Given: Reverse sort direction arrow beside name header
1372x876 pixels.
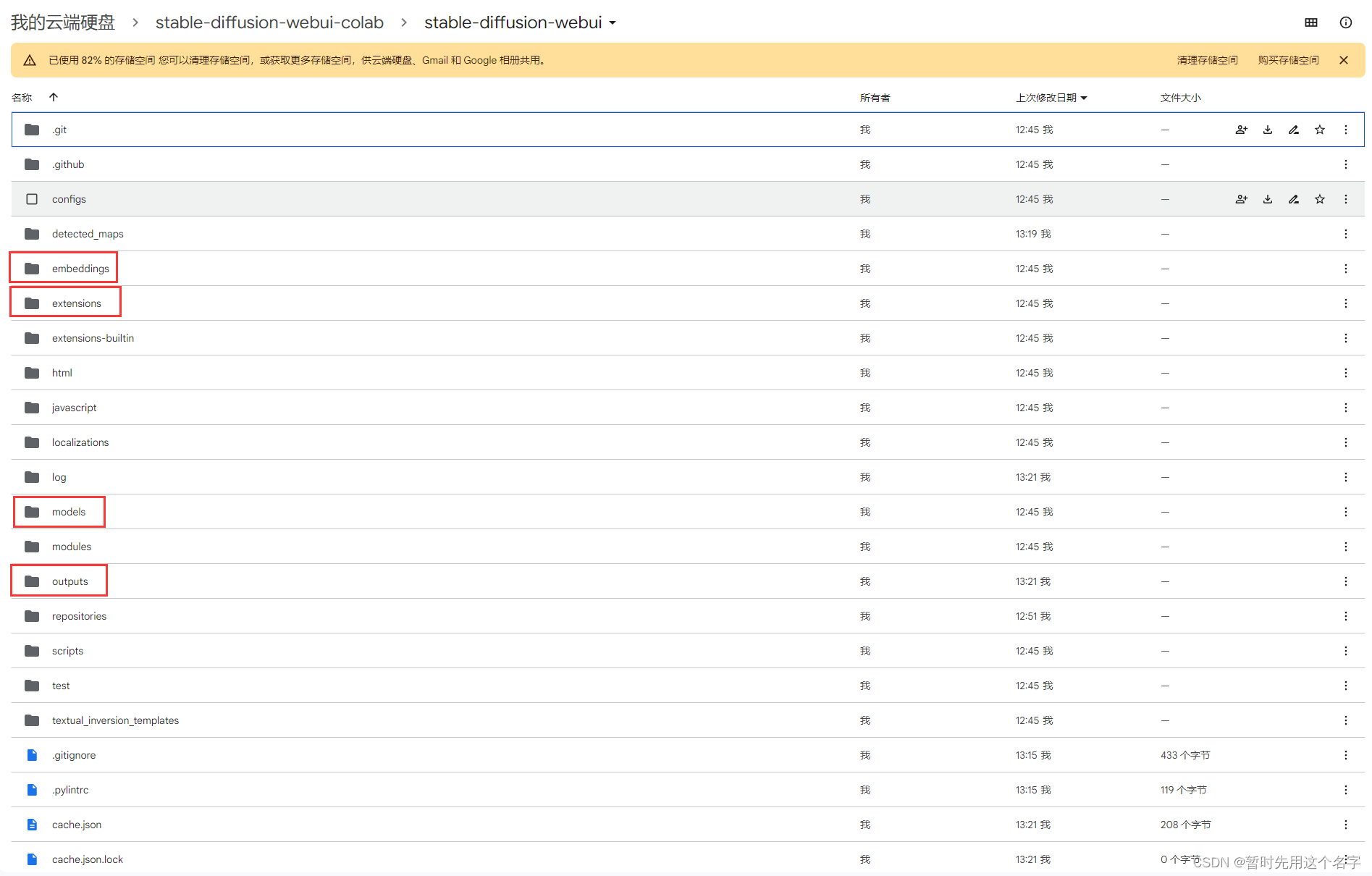Looking at the screenshot, I should click(54, 97).
